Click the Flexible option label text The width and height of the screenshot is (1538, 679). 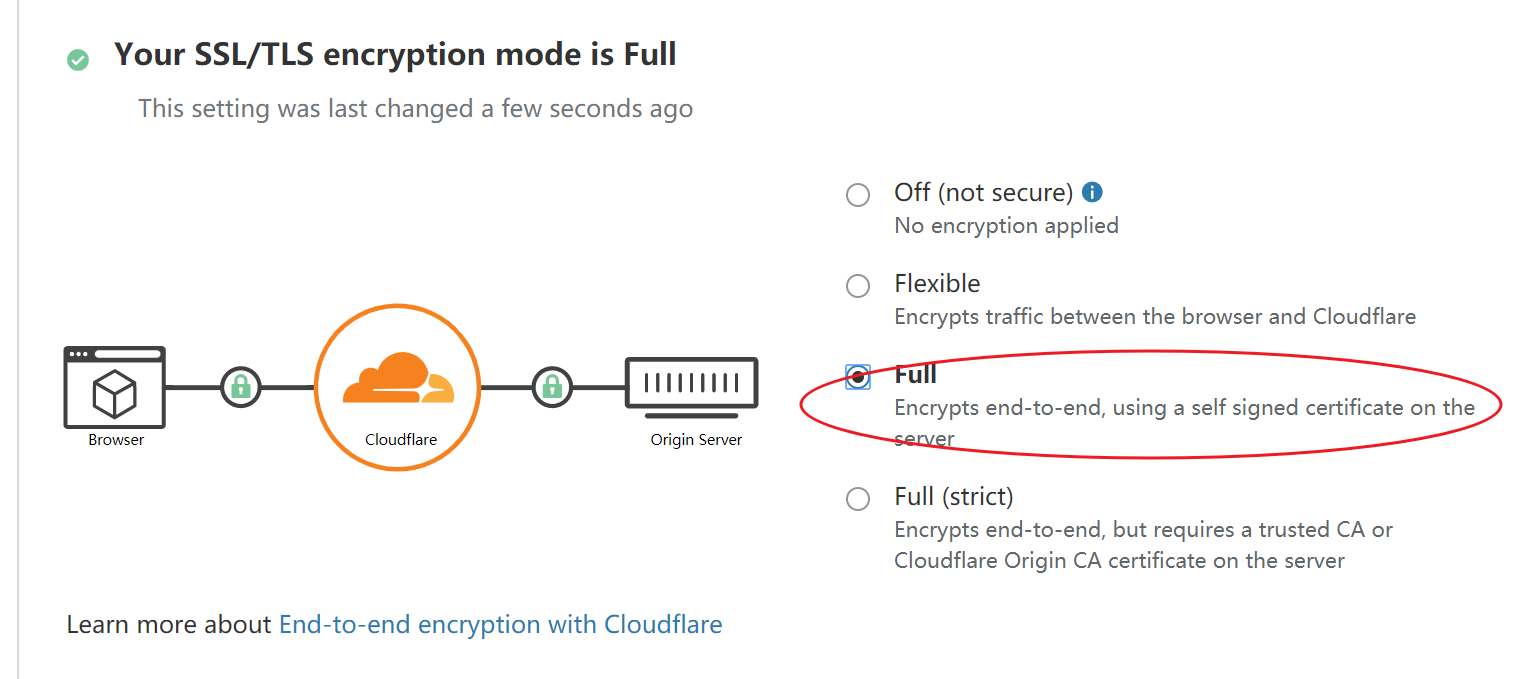(937, 284)
